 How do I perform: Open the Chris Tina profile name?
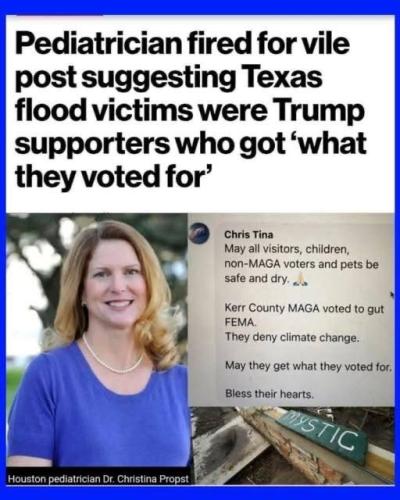(x=249, y=235)
